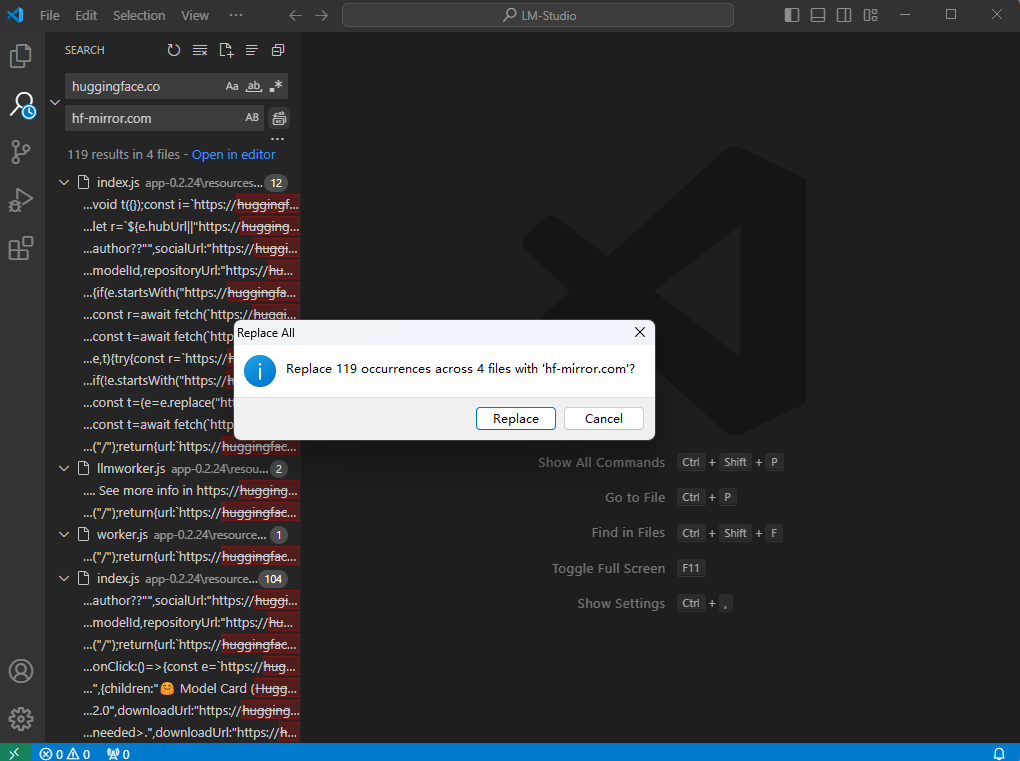Toggle Match Whole Word option
This screenshot has width=1020, height=761.
click(x=254, y=86)
